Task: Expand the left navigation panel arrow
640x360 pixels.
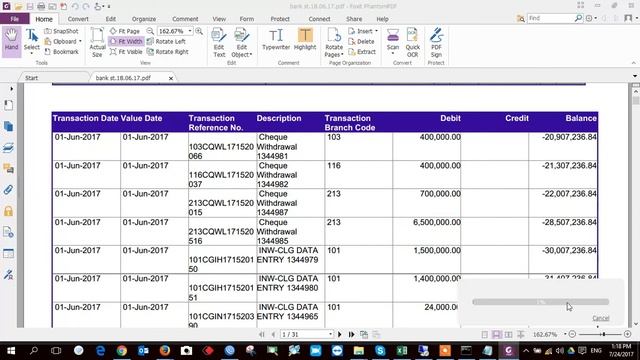Action: (x=11, y=89)
